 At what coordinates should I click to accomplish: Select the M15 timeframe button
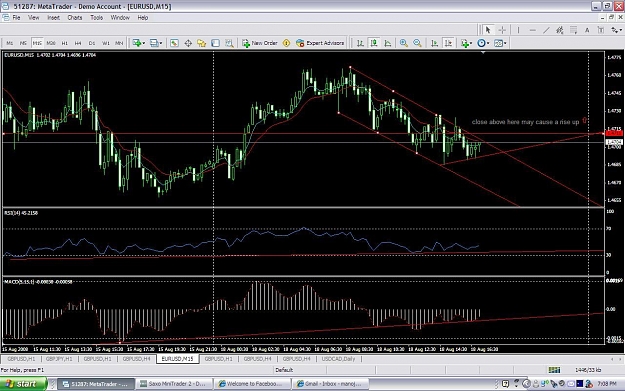[37, 43]
